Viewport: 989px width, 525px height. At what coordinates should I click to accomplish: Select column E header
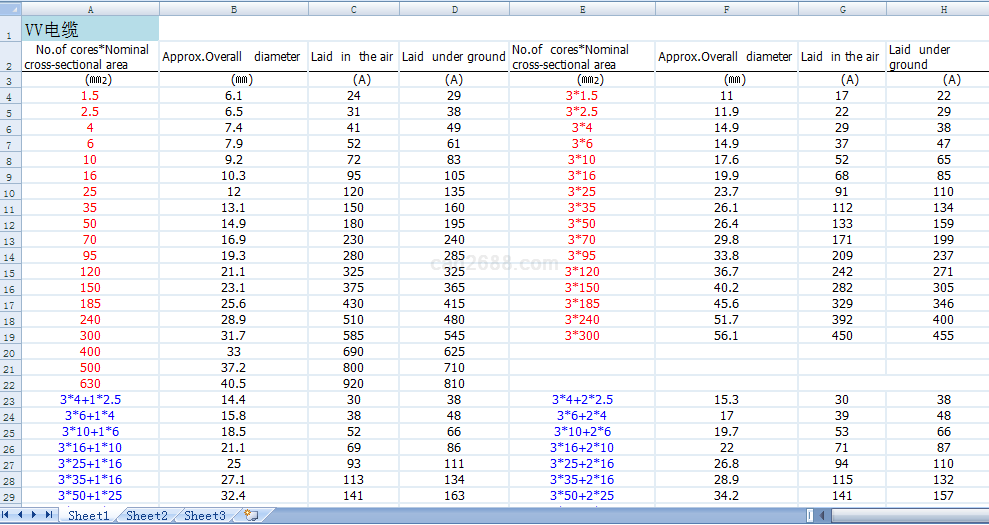pyautogui.click(x=582, y=8)
